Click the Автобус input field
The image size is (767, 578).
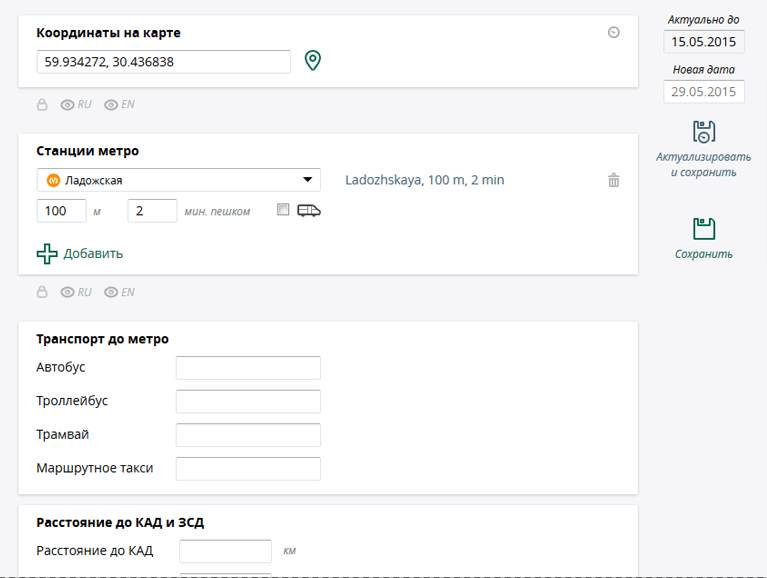[248, 368]
